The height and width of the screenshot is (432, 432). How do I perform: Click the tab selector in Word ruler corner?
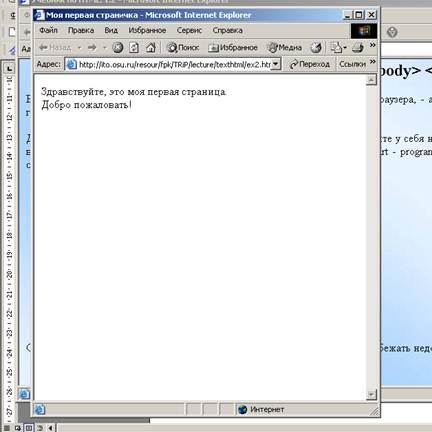[x=9, y=69]
